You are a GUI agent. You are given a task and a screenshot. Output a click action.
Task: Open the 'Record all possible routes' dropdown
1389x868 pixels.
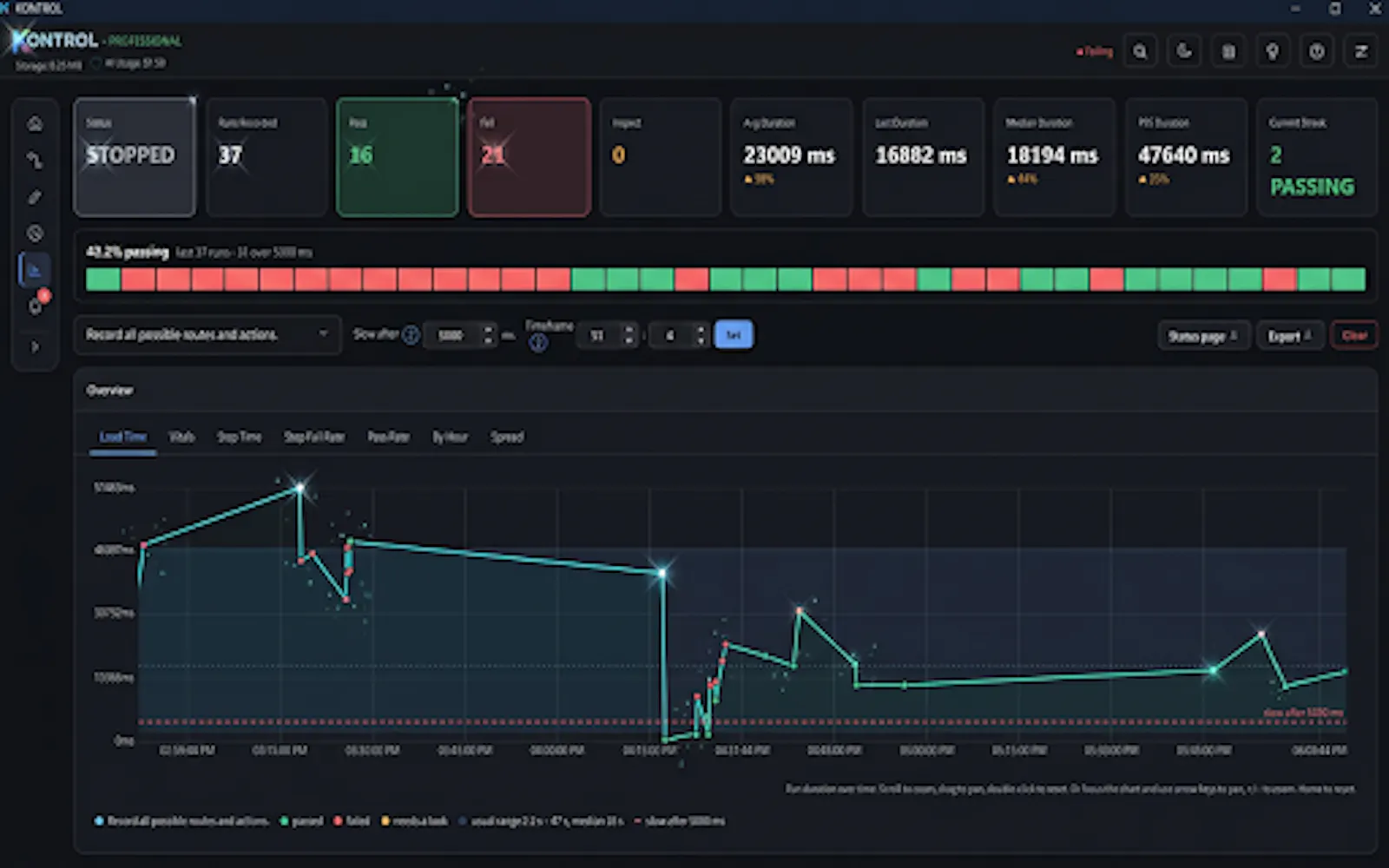(207, 335)
